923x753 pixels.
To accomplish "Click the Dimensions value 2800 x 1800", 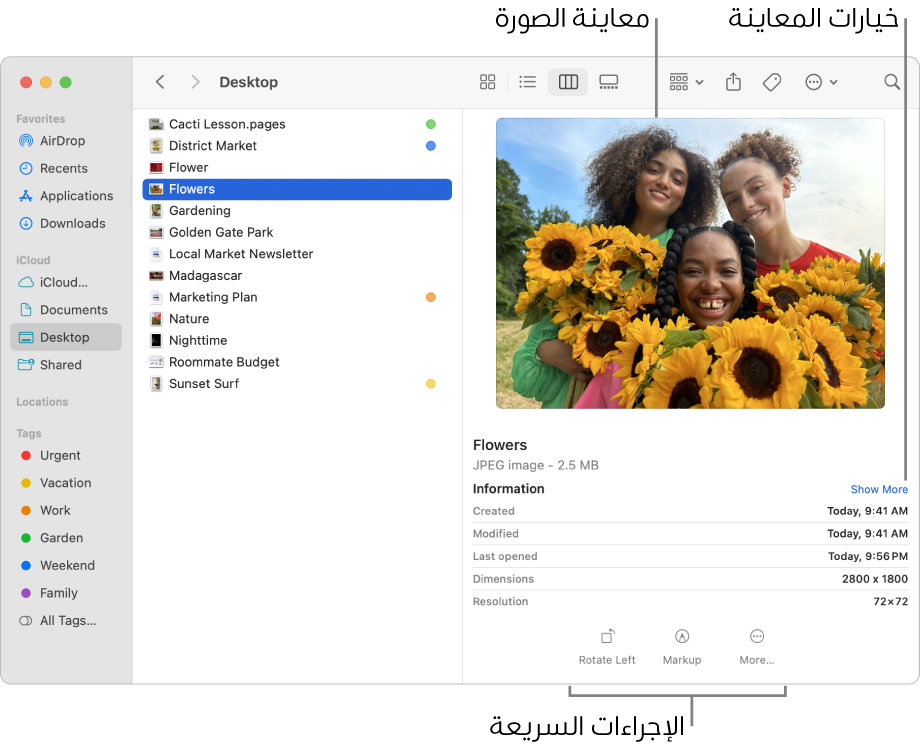I will coord(875,579).
